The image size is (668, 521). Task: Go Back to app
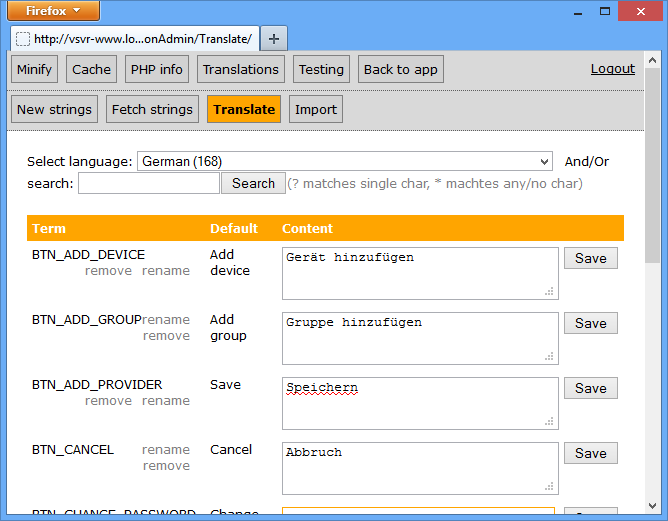400,69
